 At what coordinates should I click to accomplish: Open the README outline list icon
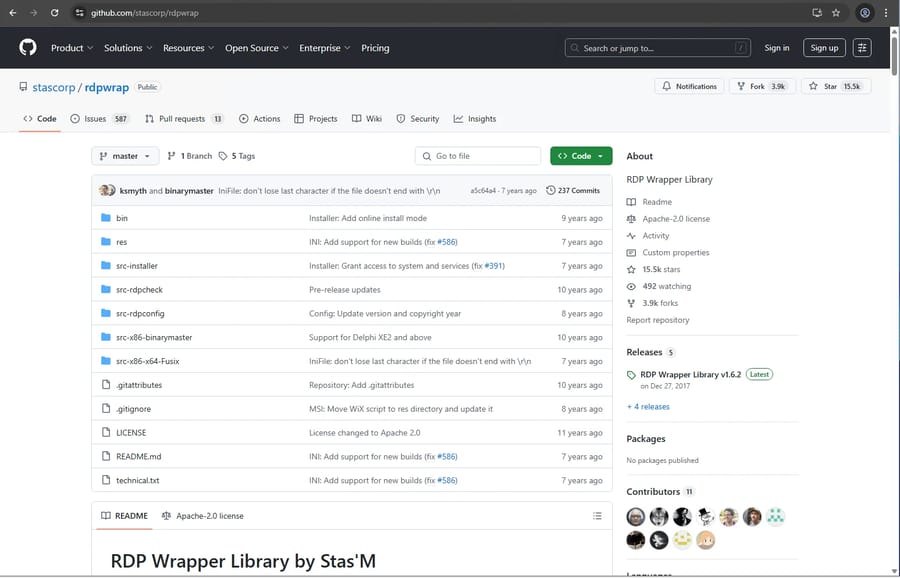click(597, 516)
